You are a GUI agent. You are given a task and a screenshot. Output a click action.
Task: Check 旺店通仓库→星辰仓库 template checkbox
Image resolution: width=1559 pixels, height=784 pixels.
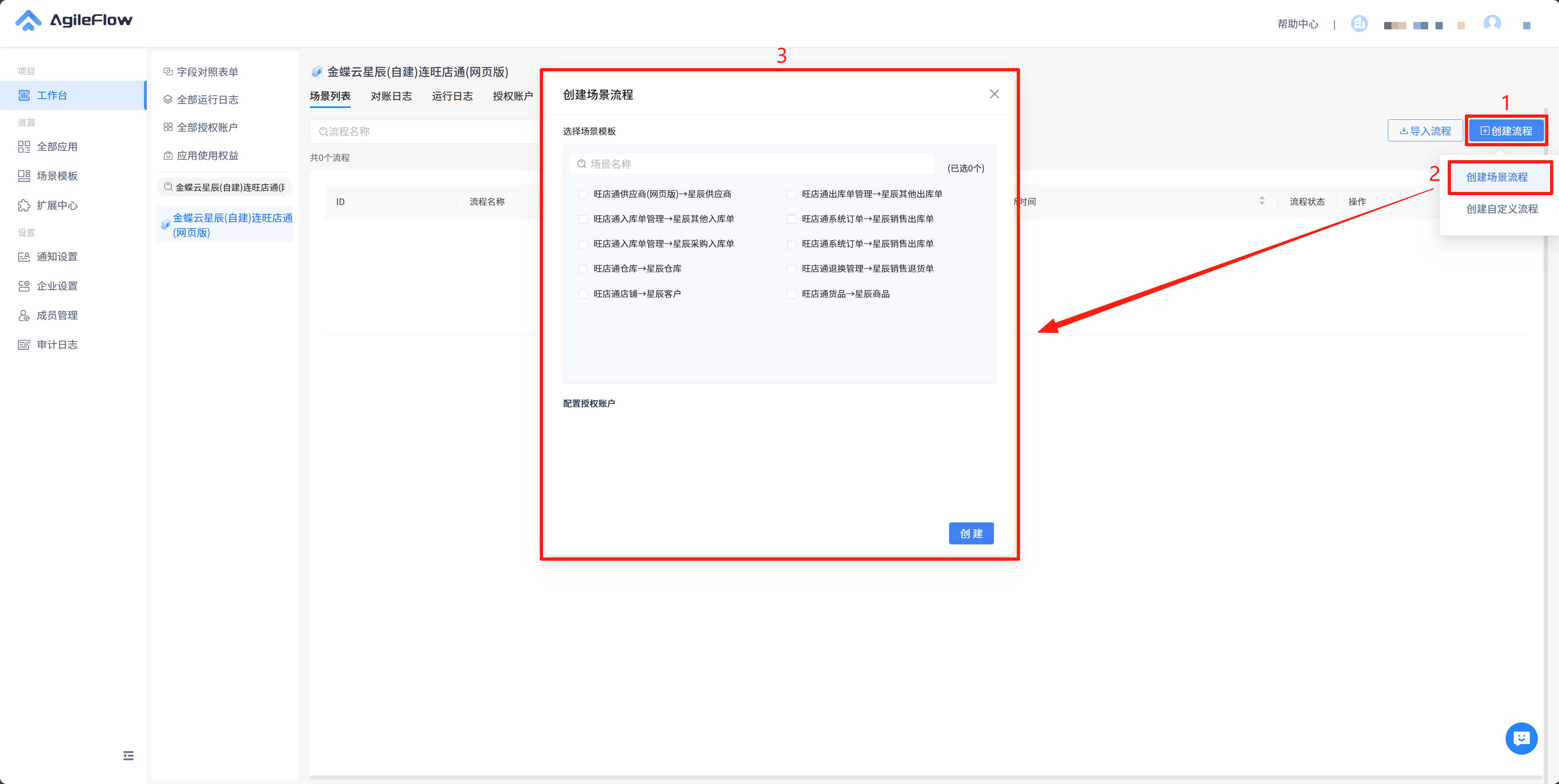tap(583, 269)
